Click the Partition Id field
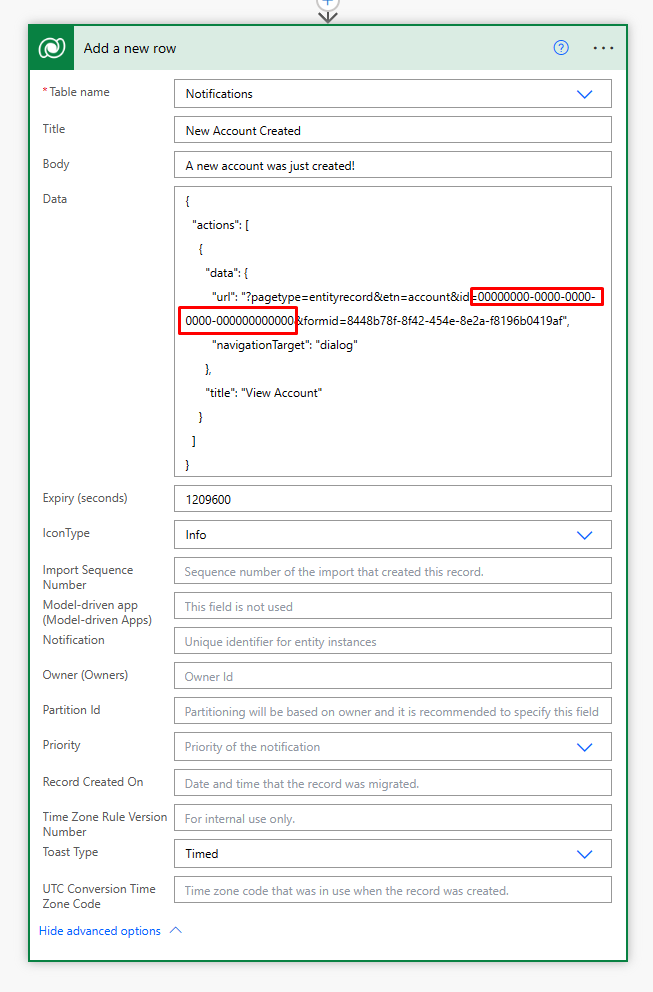 (393, 711)
